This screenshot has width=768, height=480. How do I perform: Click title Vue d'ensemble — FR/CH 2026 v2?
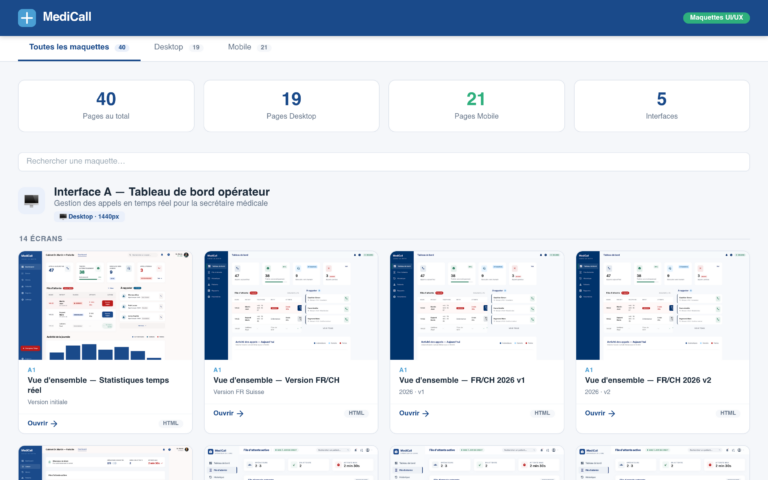pos(648,380)
